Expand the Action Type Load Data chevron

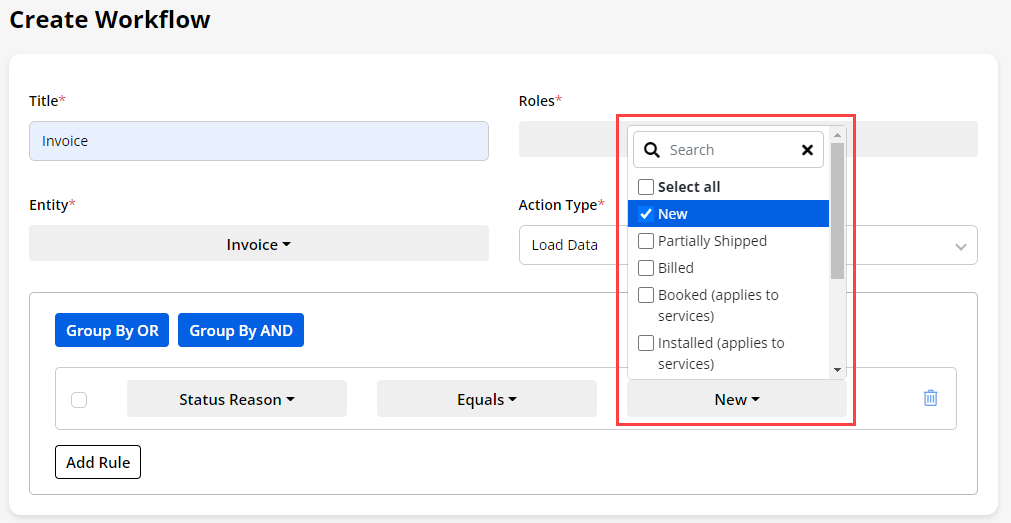[960, 246]
